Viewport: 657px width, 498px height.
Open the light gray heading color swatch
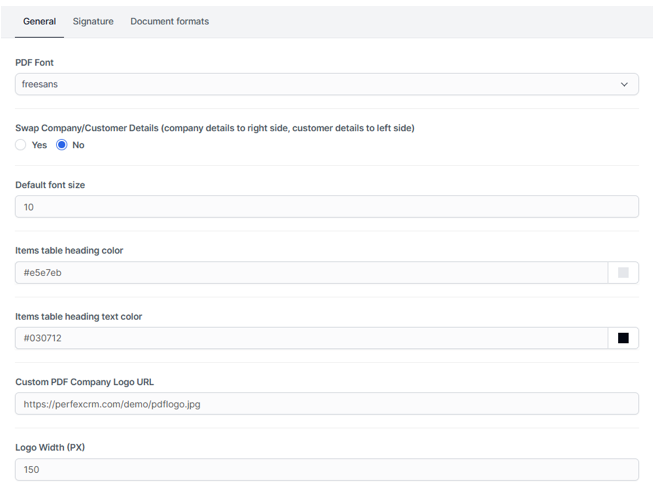623,273
